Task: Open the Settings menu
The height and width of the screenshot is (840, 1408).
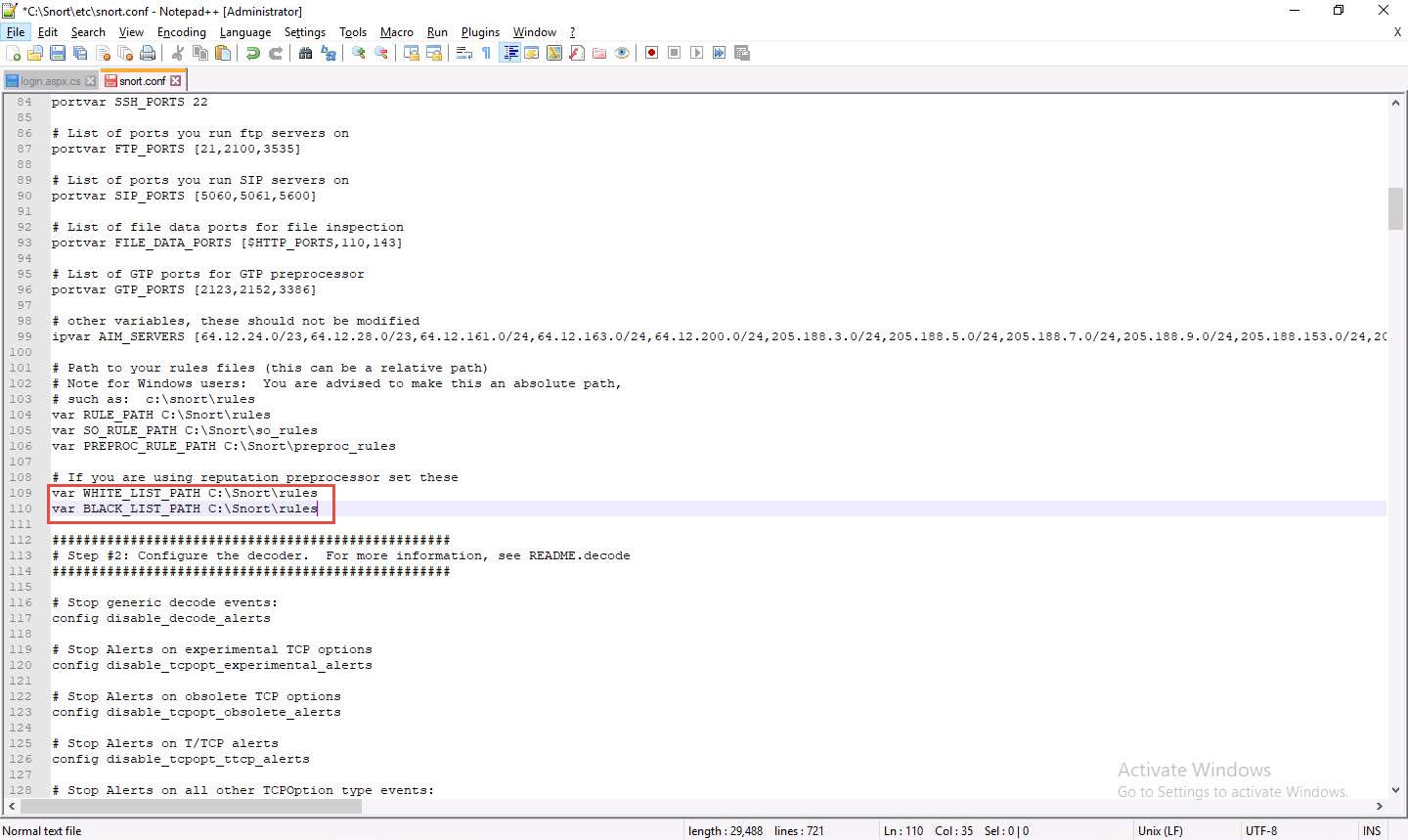Action: tap(305, 32)
